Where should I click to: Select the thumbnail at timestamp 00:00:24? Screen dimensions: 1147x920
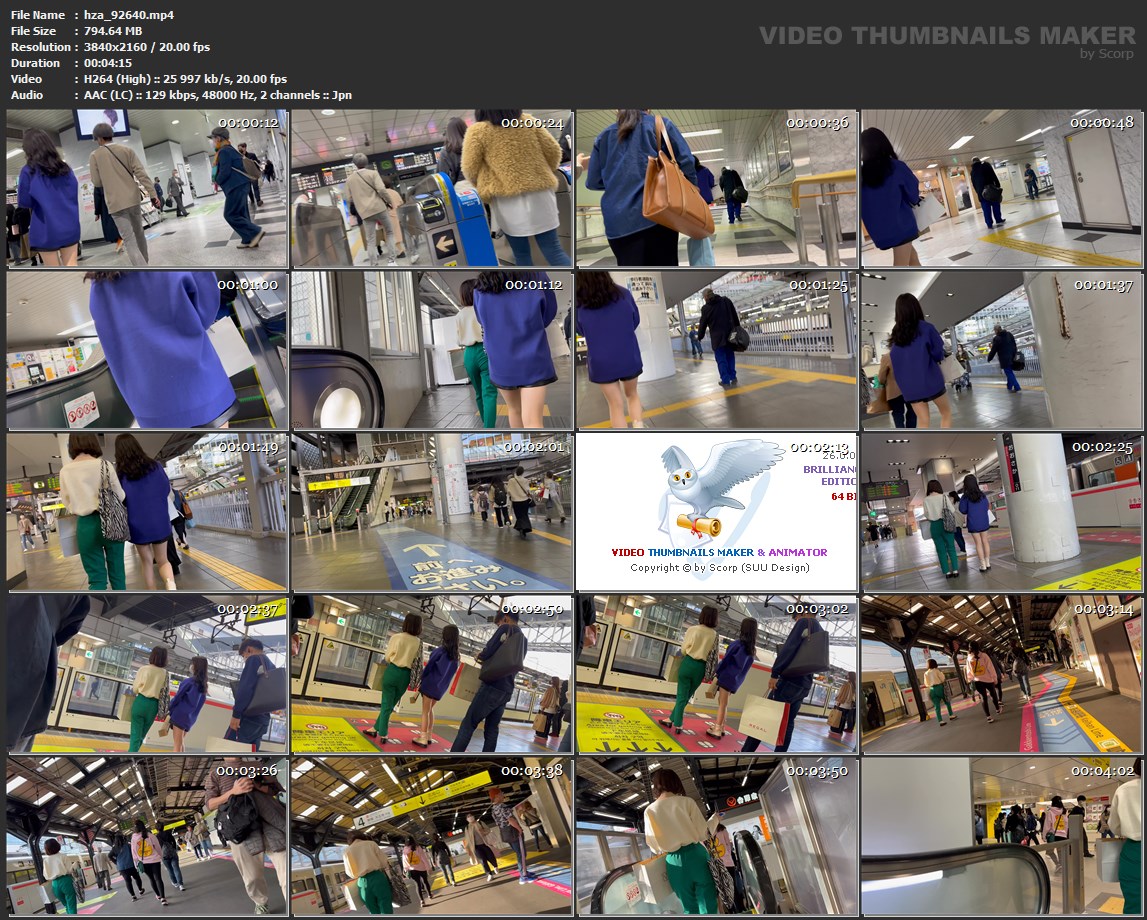[431, 188]
